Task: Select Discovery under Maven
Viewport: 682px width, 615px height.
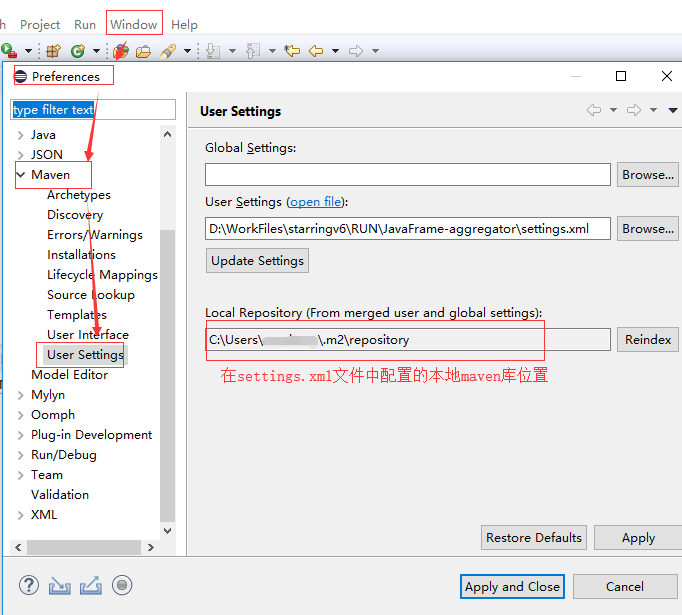Action: pyautogui.click(x=75, y=215)
